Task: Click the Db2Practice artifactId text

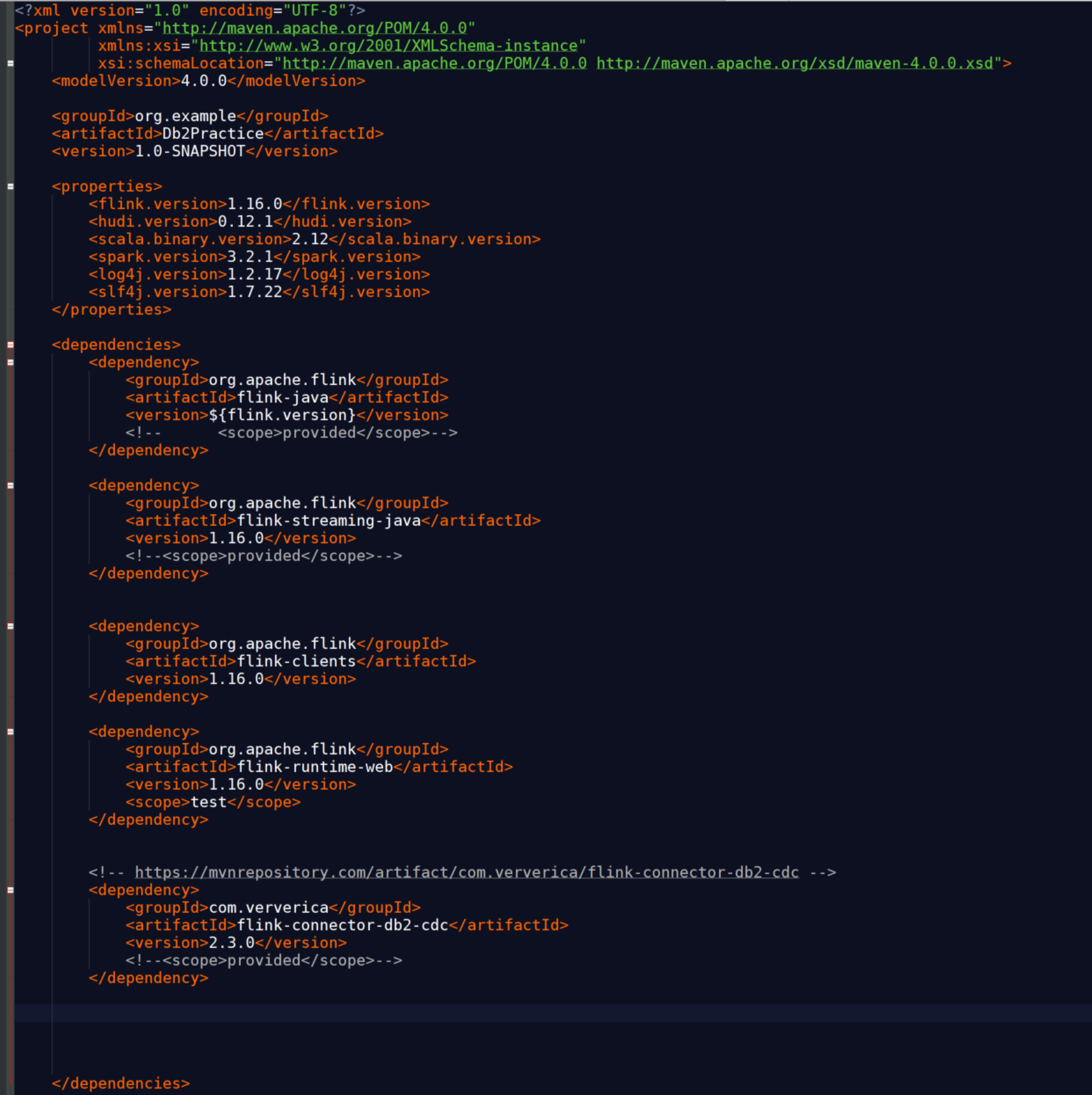Action: click(213, 133)
